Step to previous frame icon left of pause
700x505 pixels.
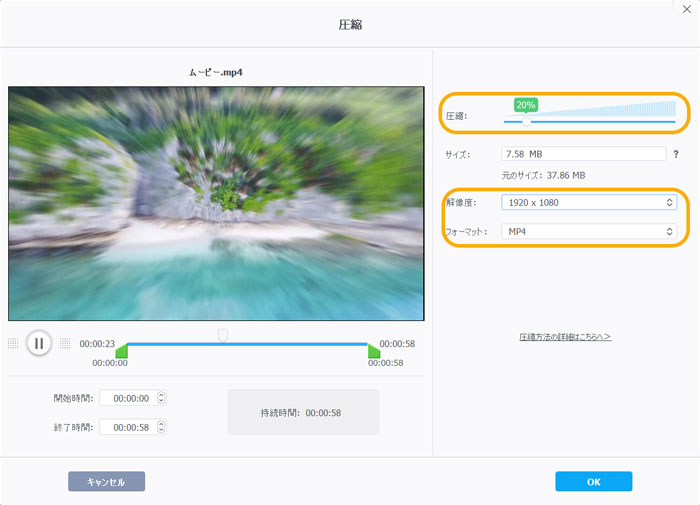pyautogui.click(x=13, y=343)
